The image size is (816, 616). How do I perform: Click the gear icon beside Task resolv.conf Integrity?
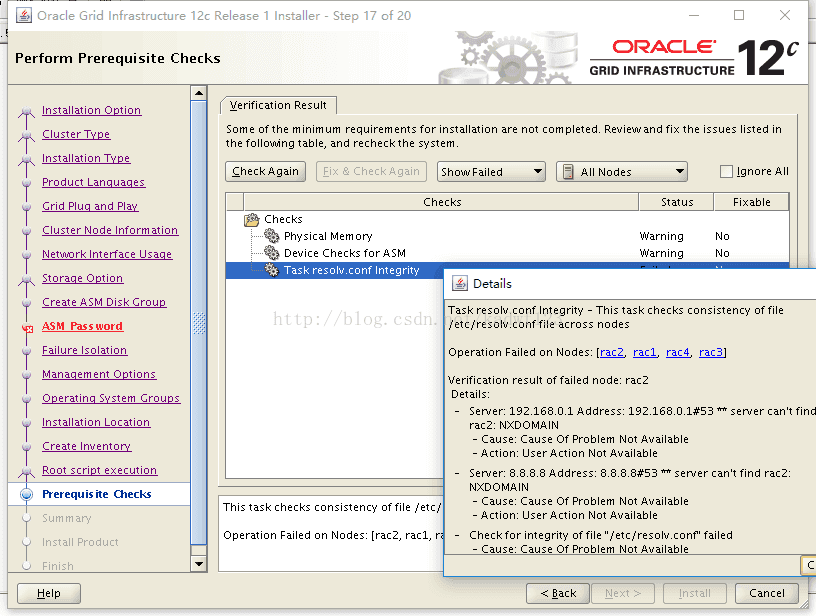(272, 270)
